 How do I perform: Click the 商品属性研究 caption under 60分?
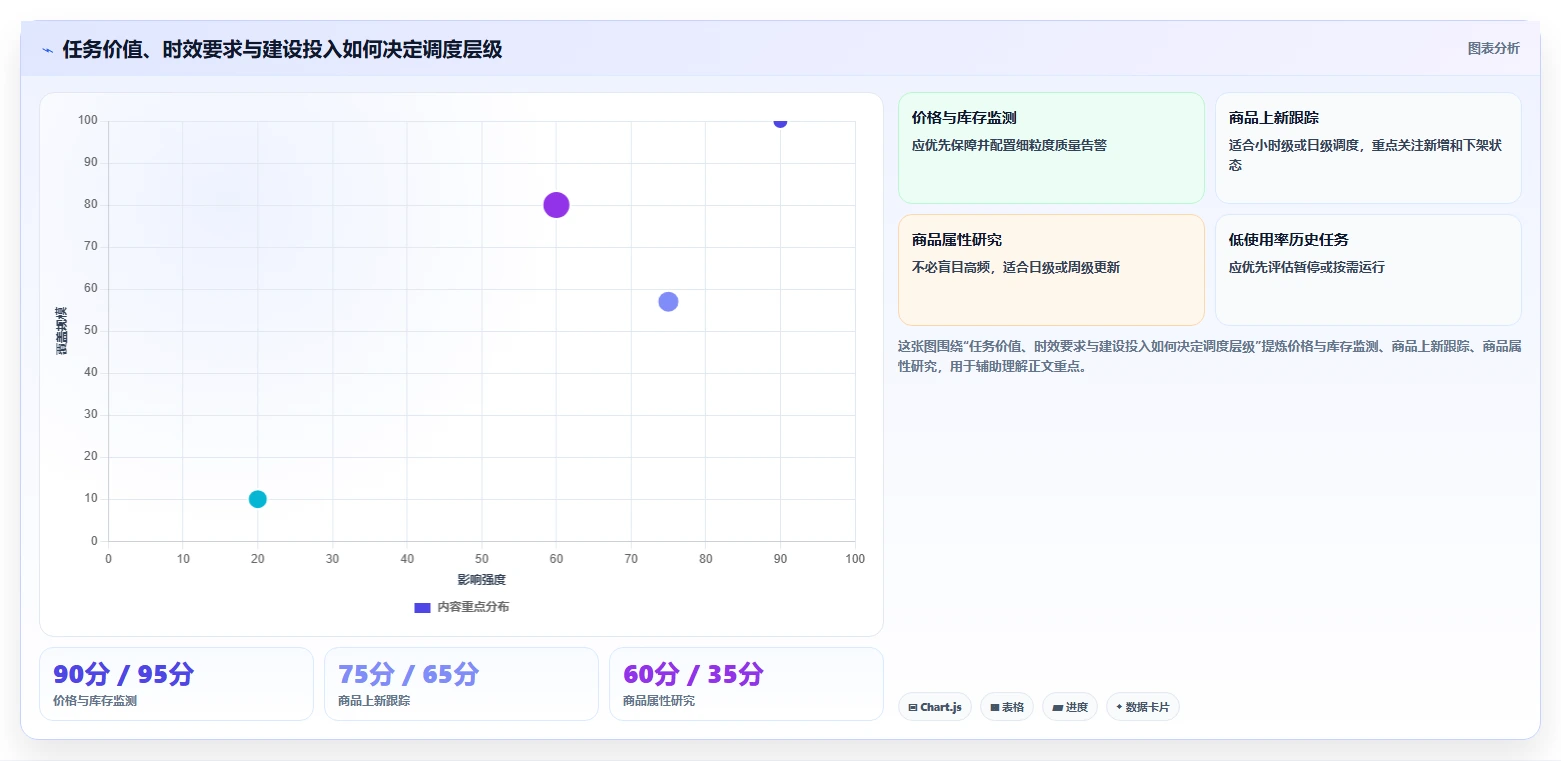click(x=659, y=701)
